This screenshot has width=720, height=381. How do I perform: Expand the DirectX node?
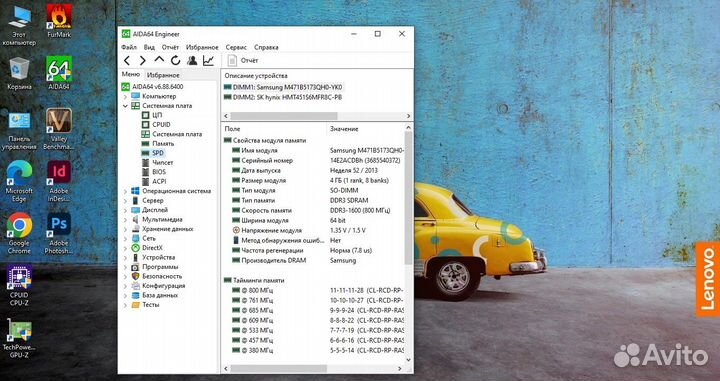pyautogui.click(x=125, y=248)
